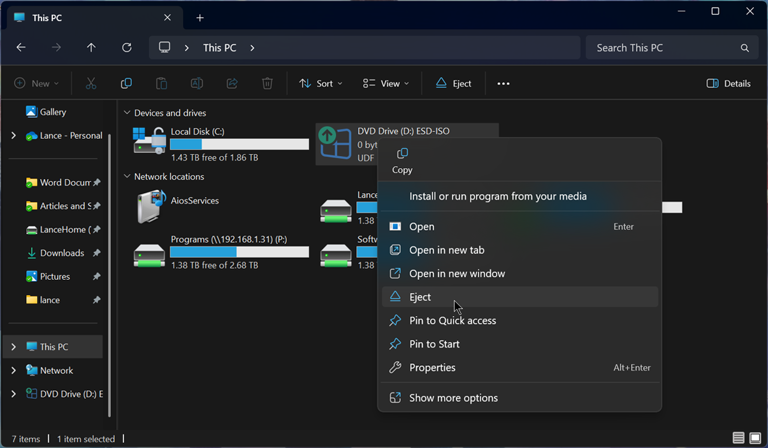Click '1 item selected' status text
Viewport: 768px width, 448px height.
click(x=86, y=439)
